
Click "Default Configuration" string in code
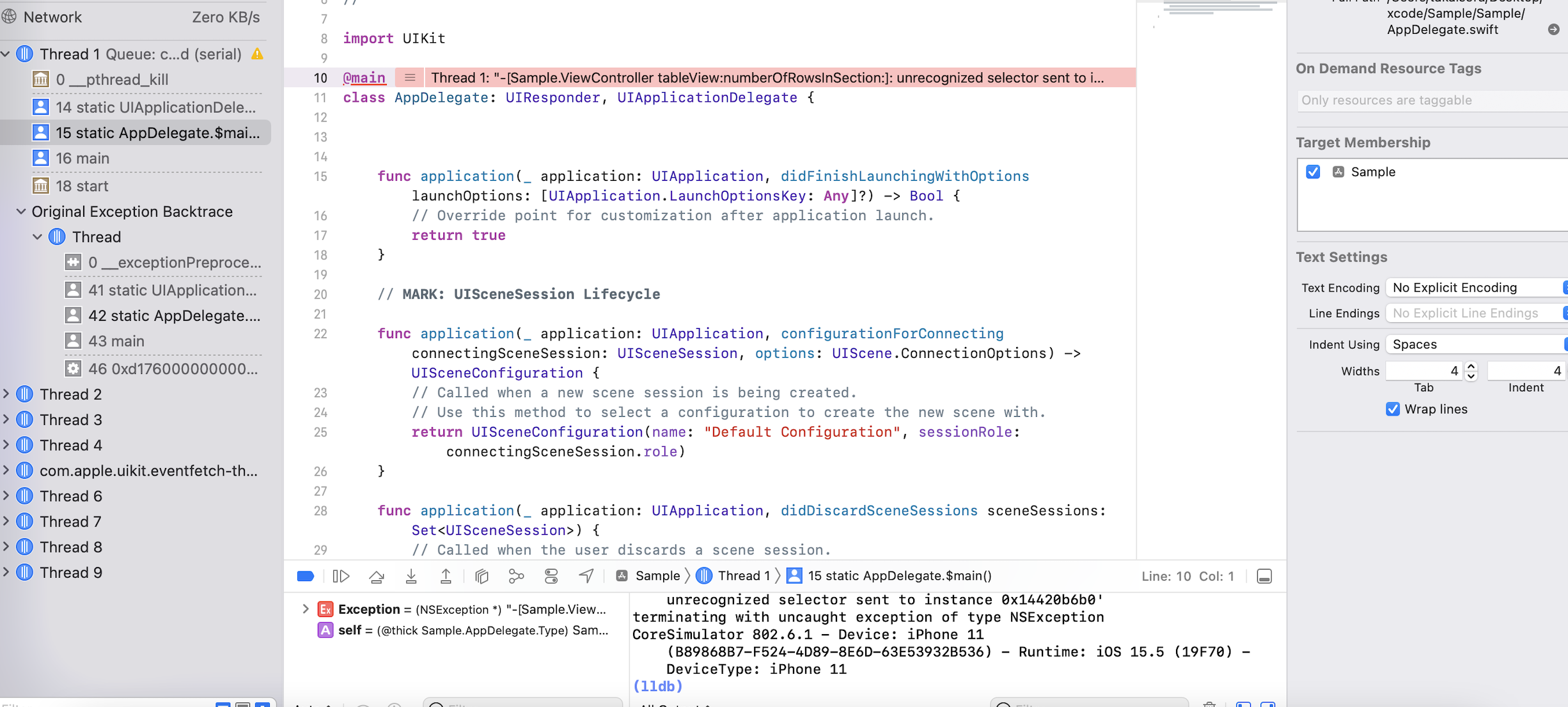tap(802, 432)
